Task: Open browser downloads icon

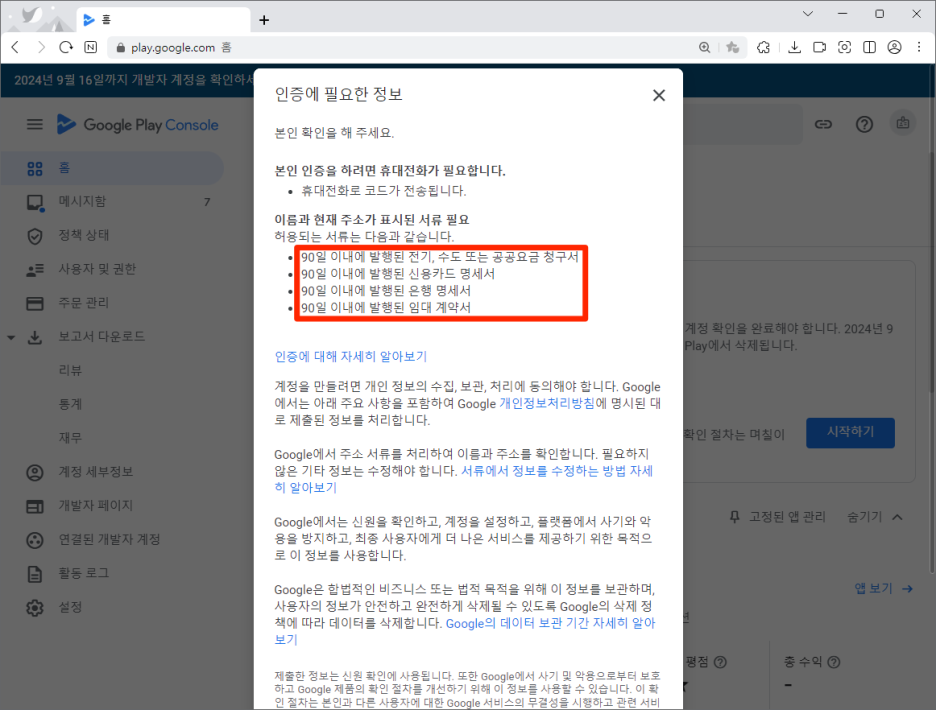Action: point(795,47)
